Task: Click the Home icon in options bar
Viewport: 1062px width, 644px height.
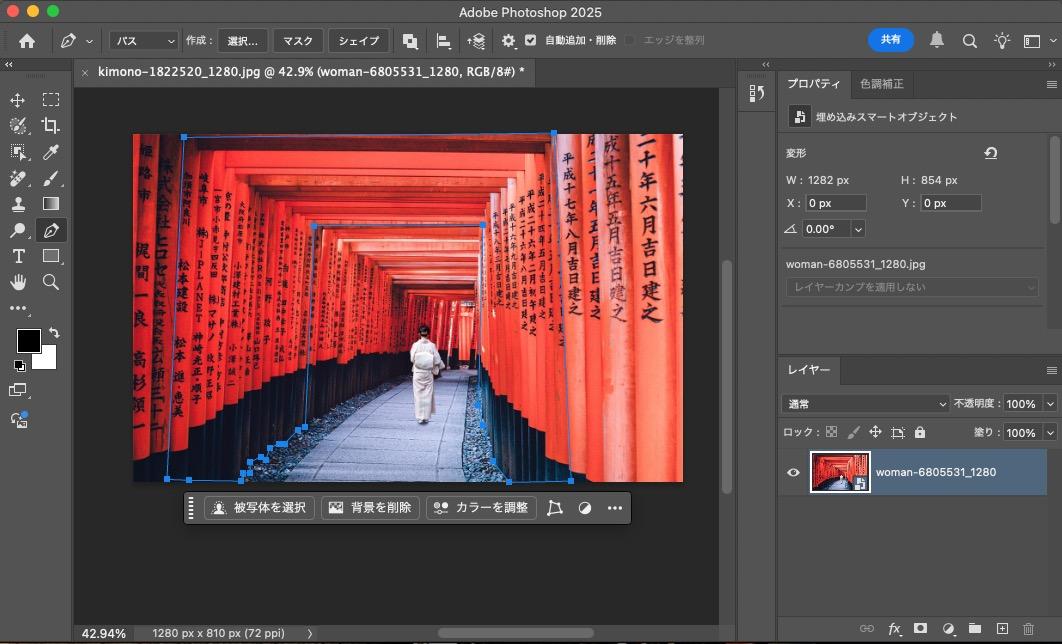Action: click(x=27, y=41)
